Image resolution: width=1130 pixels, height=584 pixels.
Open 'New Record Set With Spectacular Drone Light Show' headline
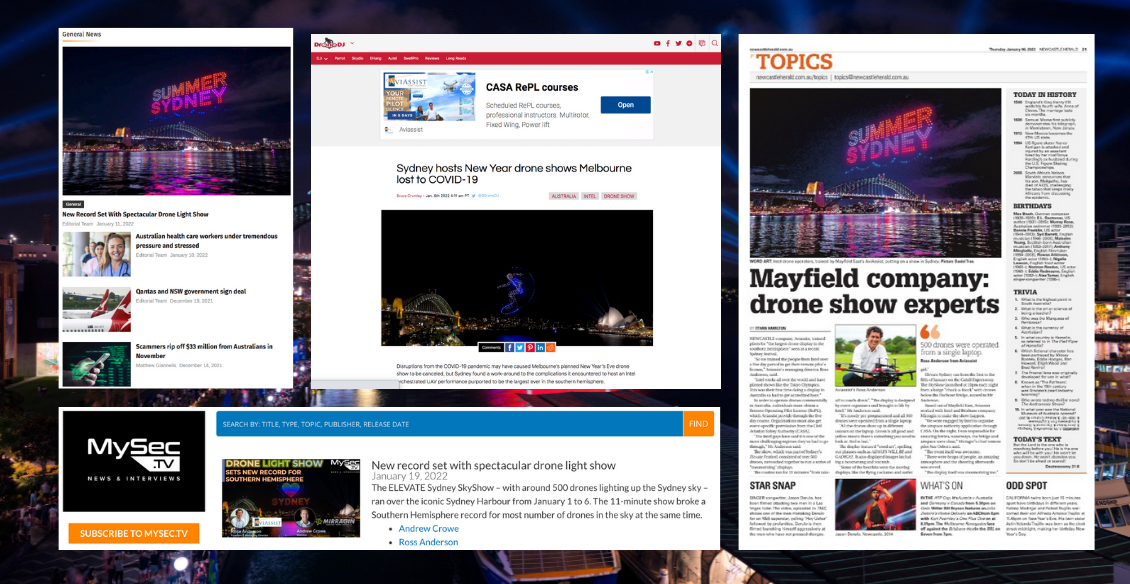[x=135, y=214]
